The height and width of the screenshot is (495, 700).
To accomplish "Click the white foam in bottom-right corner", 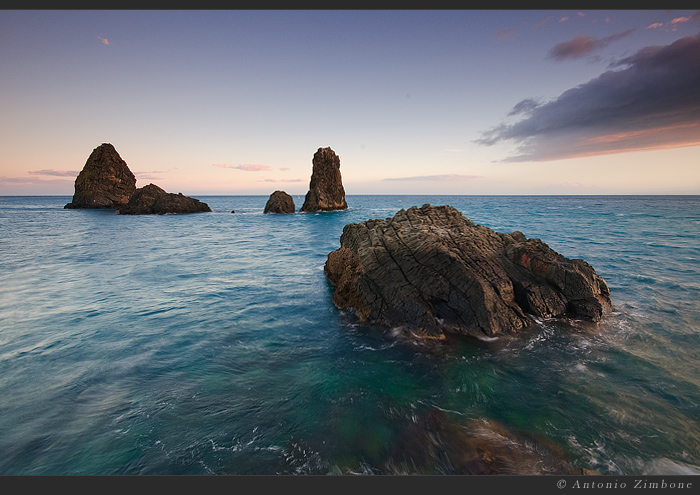I will pyautogui.click(x=670, y=466).
